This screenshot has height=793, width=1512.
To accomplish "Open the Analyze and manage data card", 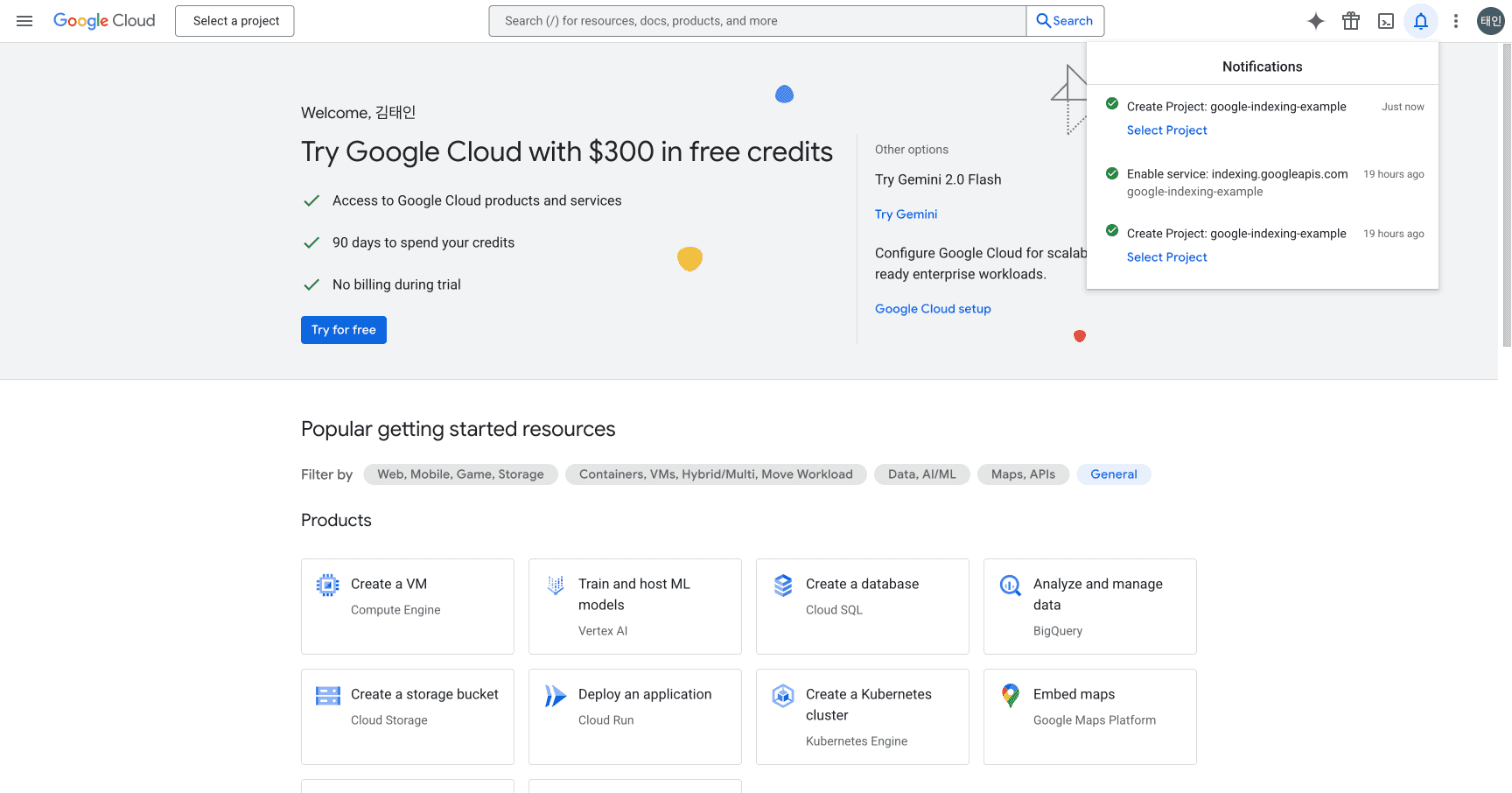I will (x=1090, y=606).
